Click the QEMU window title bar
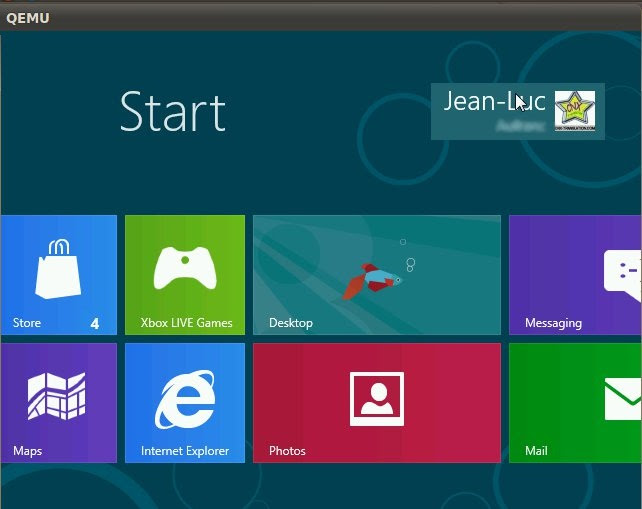The image size is (642, 509). (321, 18)
